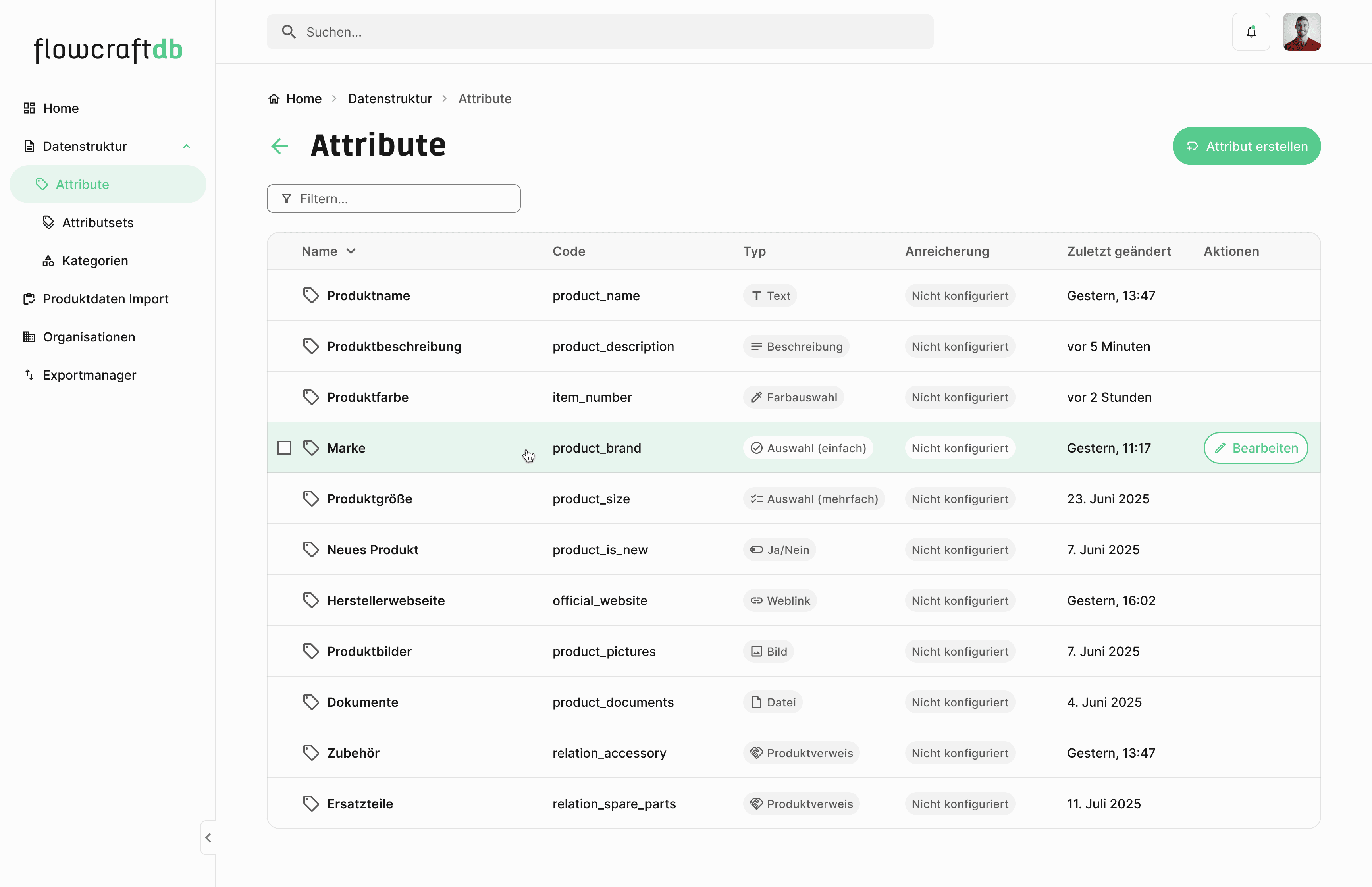1372x887 pixels.
Task: Click the user profile avatar
Action: pos(1301,32)
